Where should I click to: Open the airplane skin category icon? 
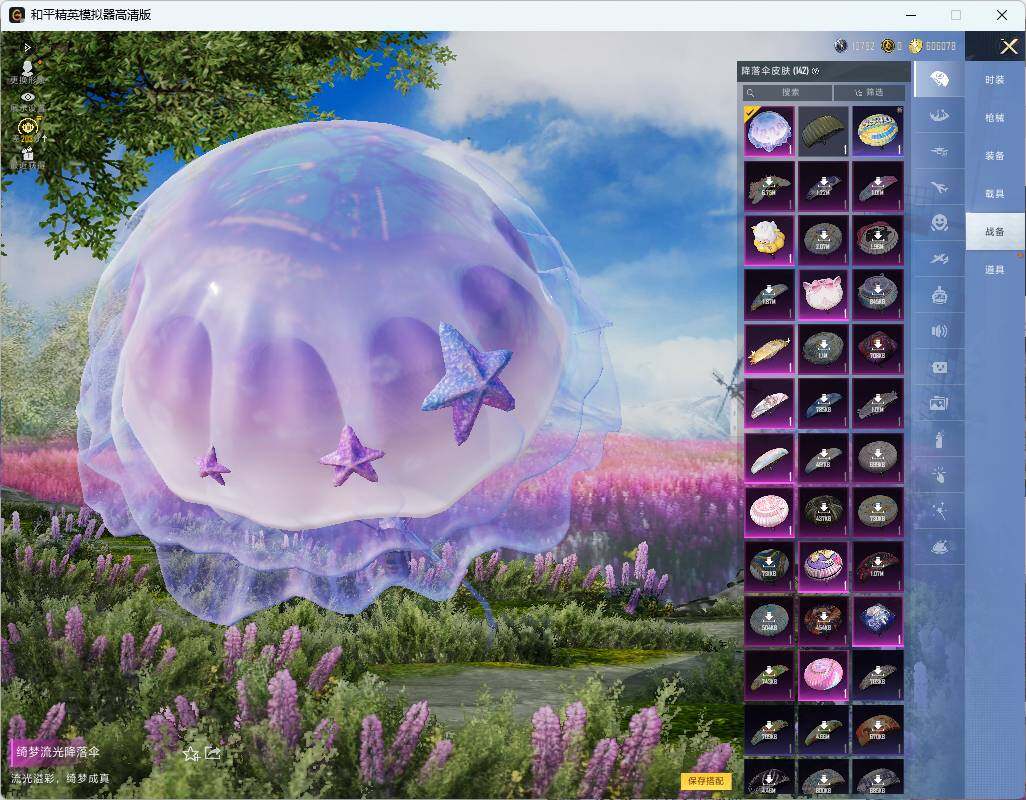click(x=939, y=188)
